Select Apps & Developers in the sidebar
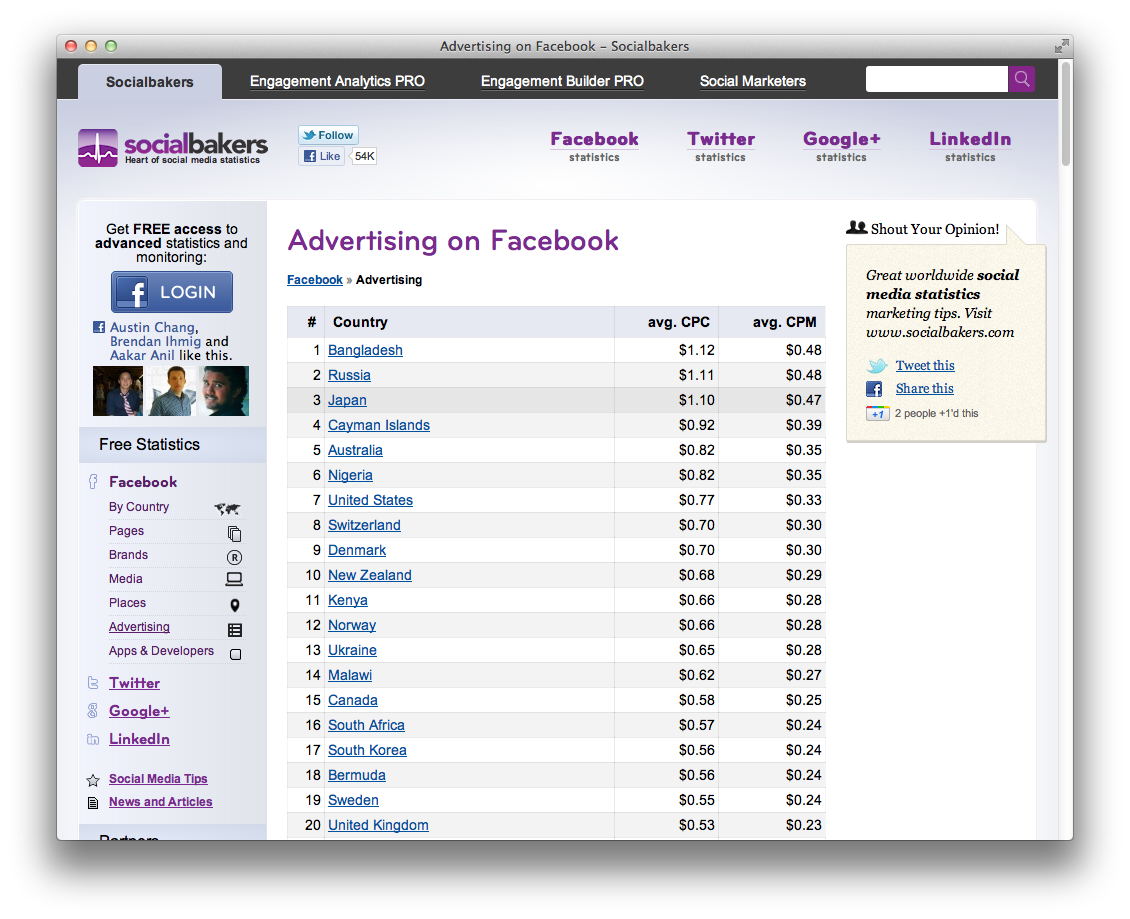This screenshot has height=919, width=1130. click(161, 651)
